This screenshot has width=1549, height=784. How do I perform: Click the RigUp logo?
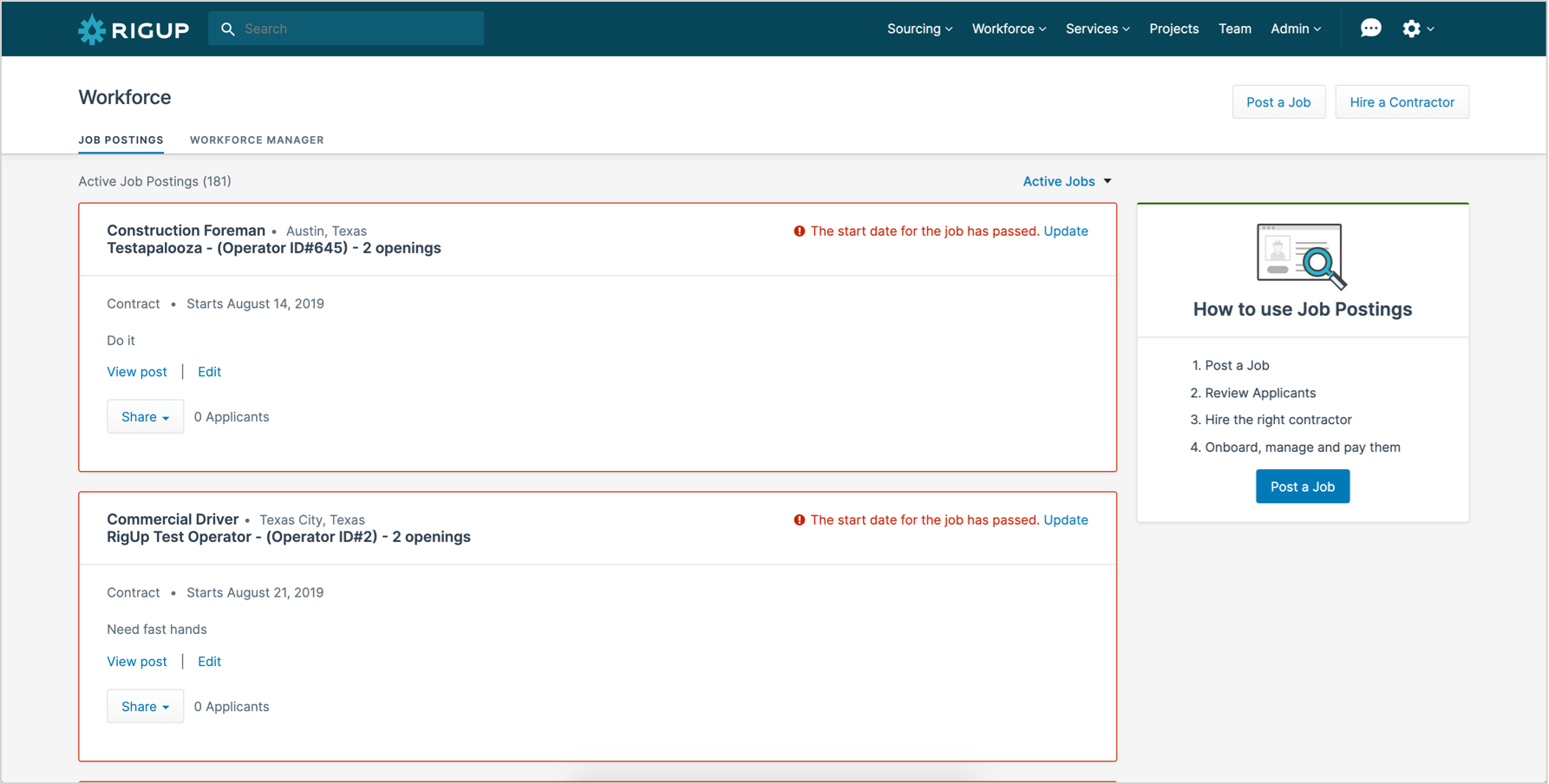click(x=134, y=29)
